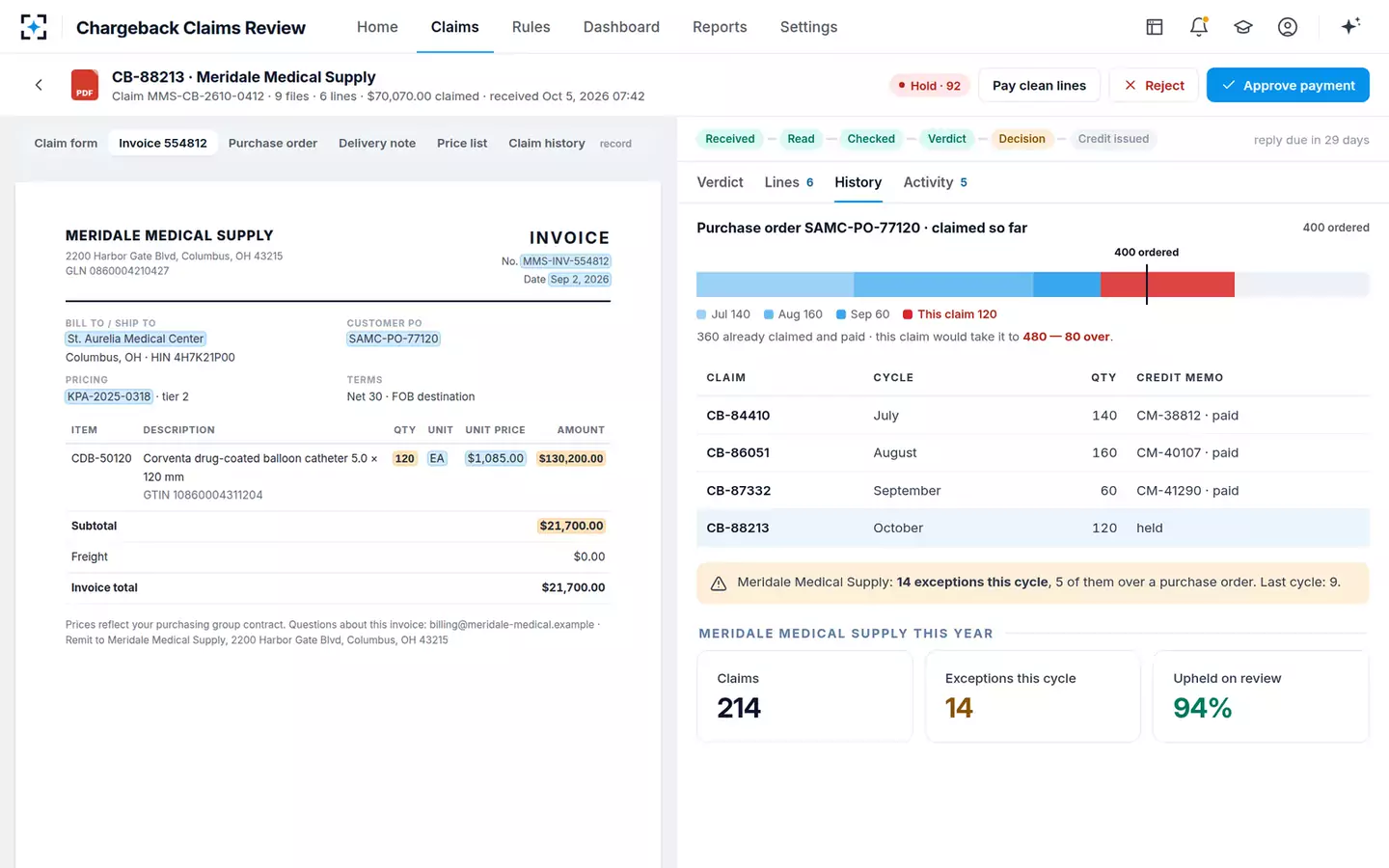Go back with the left chevron
The width and height of the screenshot is (1389, 868).
coord(39,85)
